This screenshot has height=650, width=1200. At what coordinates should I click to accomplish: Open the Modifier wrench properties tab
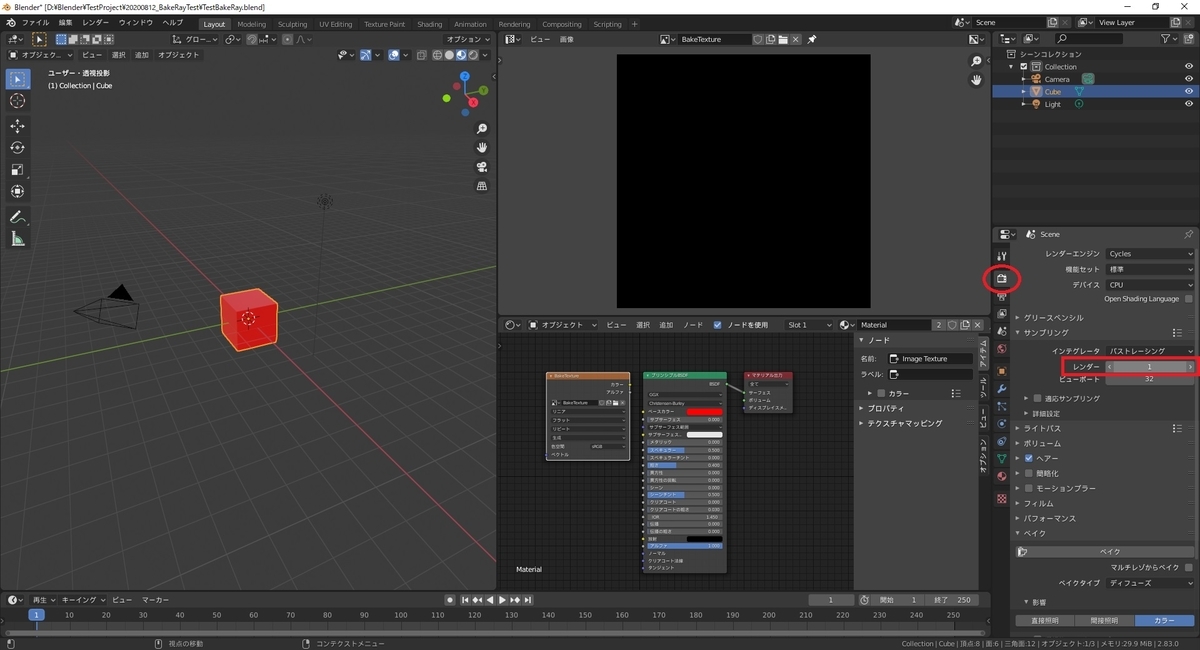click(x=1001, y=388)
